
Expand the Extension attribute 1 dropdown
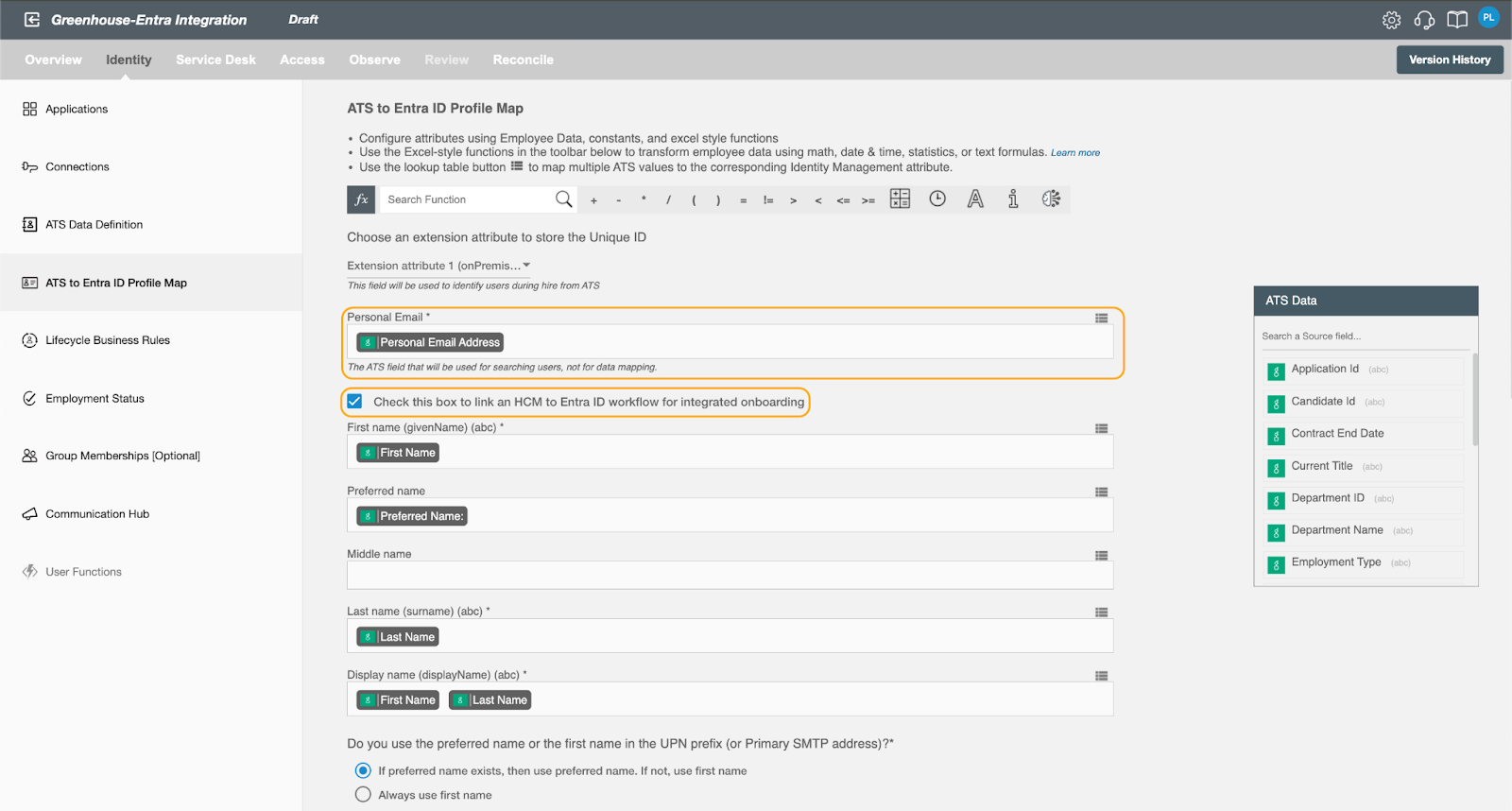pos(438,266)
